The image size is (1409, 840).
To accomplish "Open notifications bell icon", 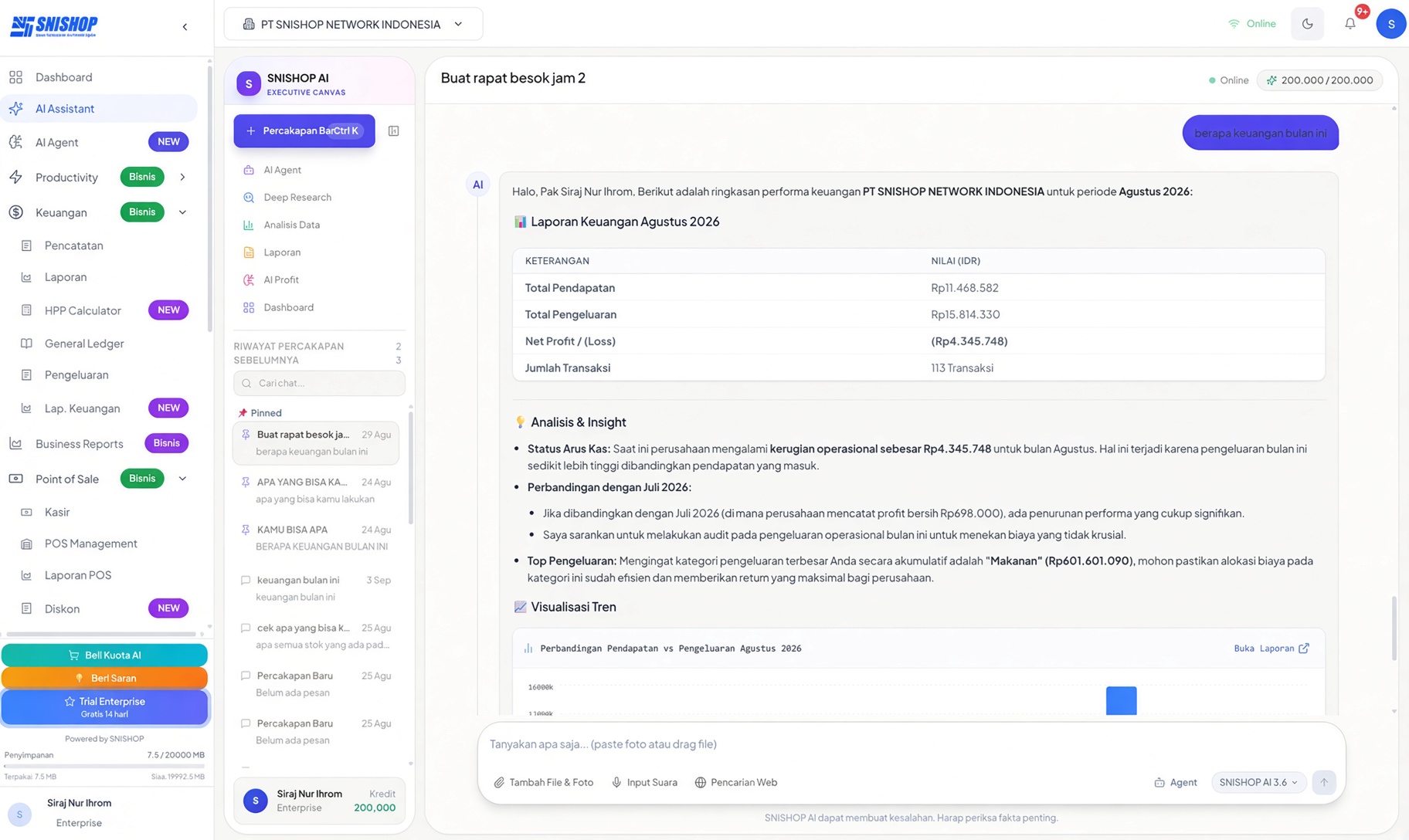I will [1350, 24].
